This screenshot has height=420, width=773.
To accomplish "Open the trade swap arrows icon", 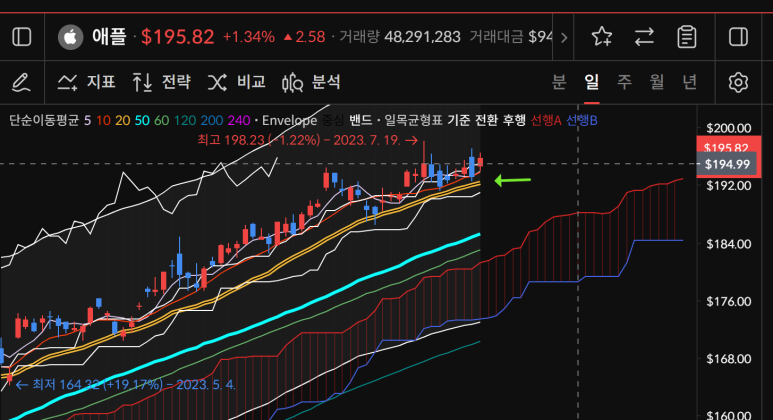I will pyautogui.click(x=644, y=37).
